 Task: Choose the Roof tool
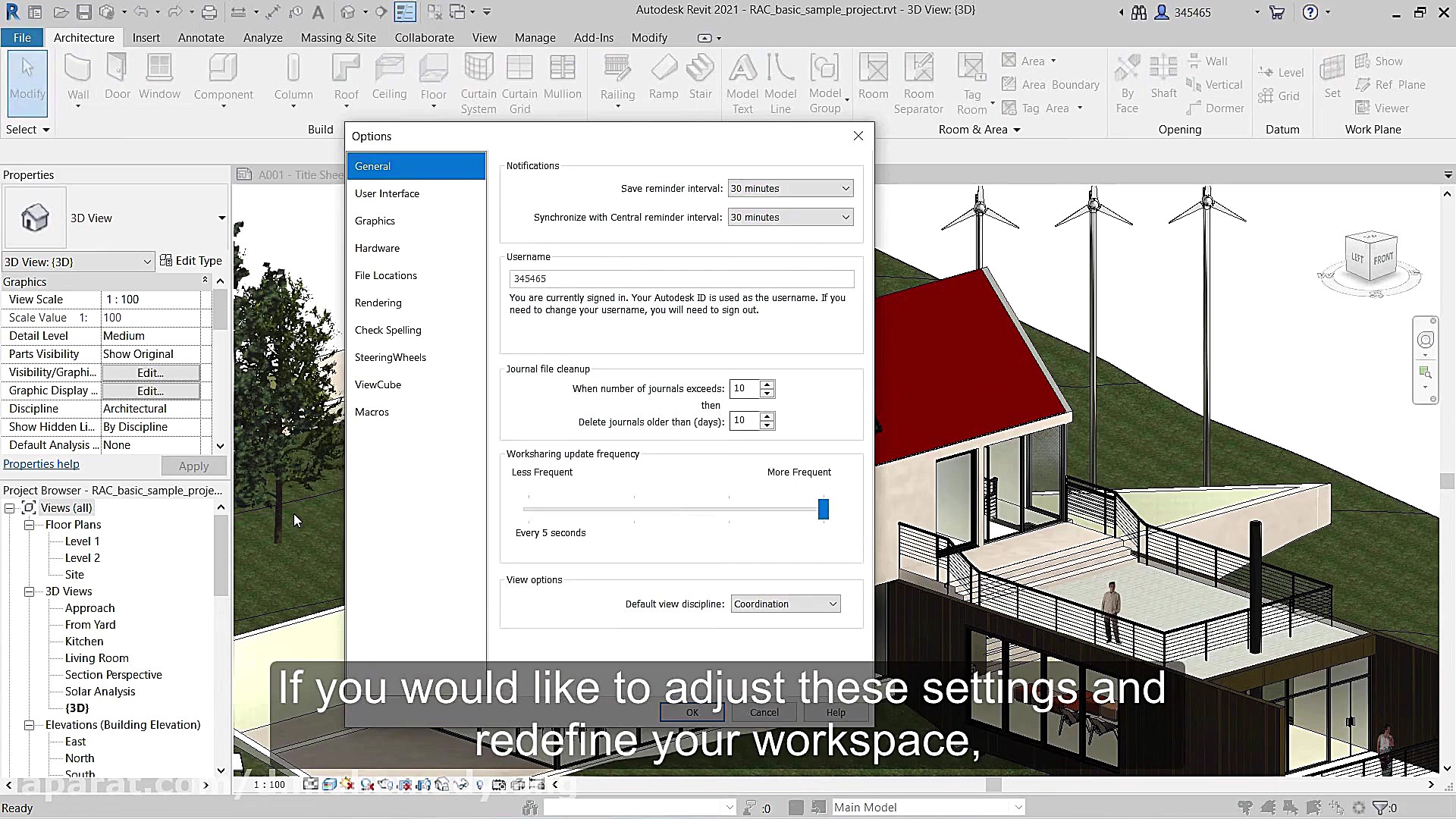[346, 80]
